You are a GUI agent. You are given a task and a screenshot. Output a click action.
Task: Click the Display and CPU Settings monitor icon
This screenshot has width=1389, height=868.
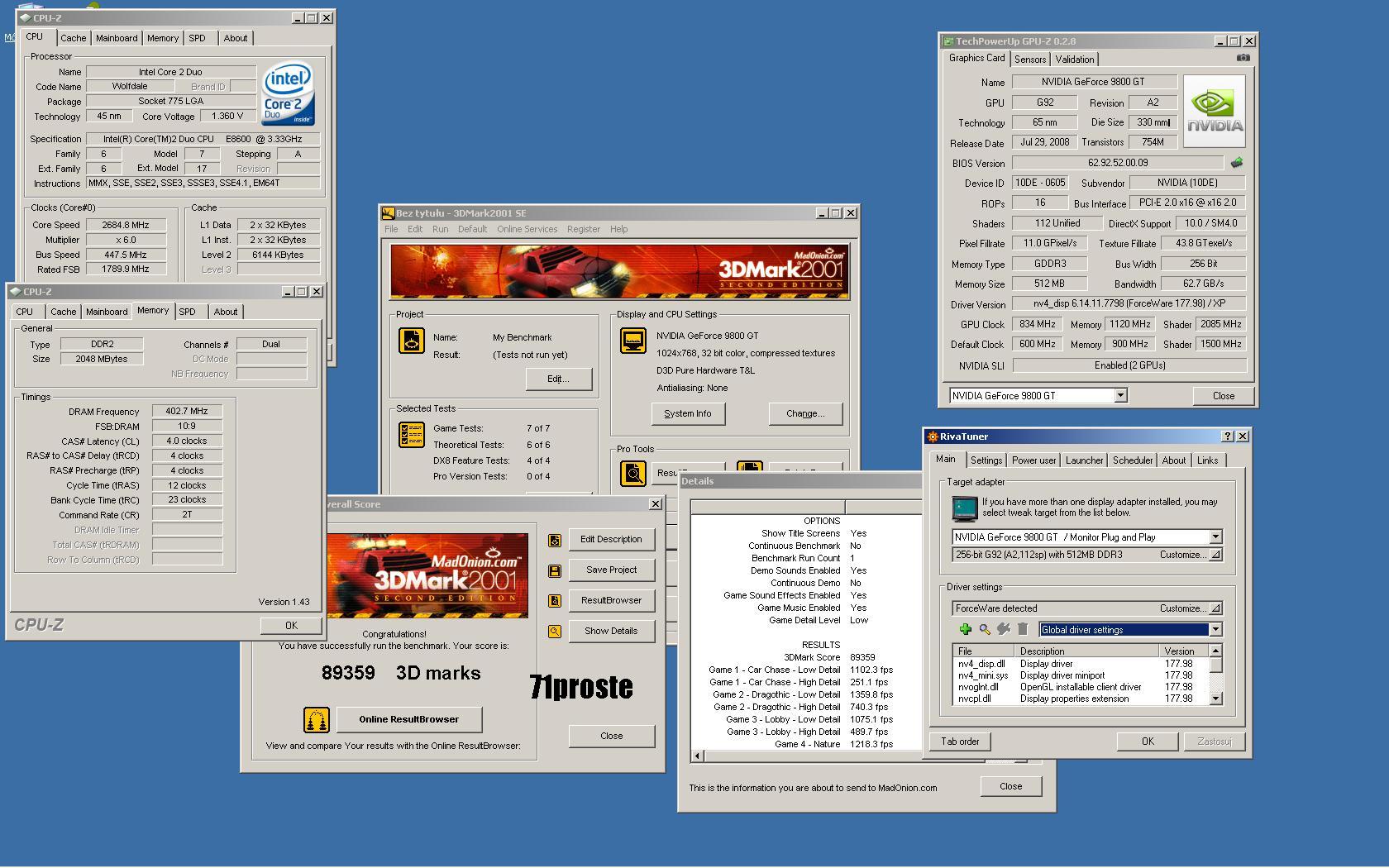(x=633, y=341)
